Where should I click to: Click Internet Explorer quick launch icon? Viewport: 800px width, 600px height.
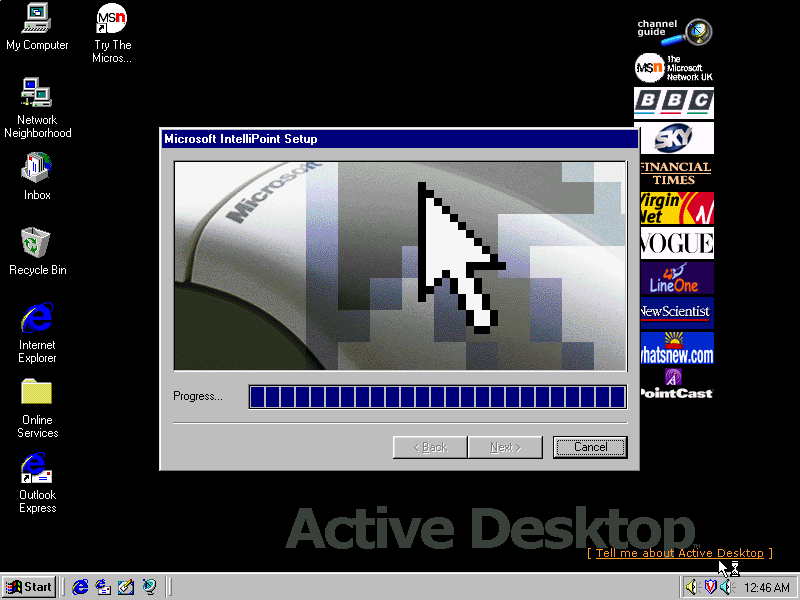point(81,587)
